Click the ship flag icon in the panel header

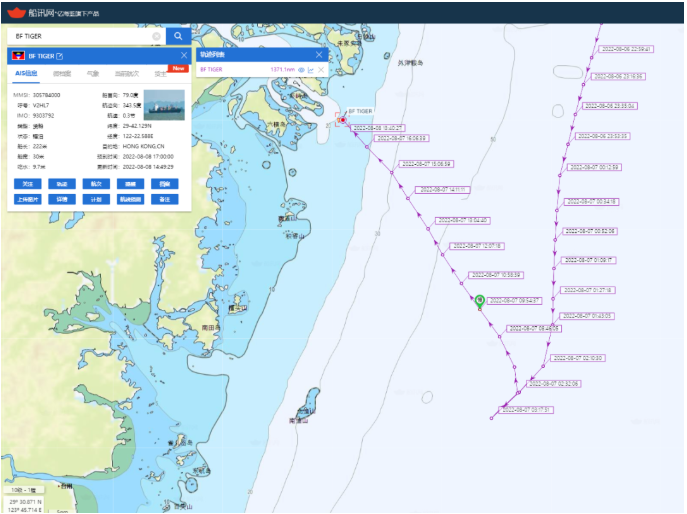pos(18,56)
